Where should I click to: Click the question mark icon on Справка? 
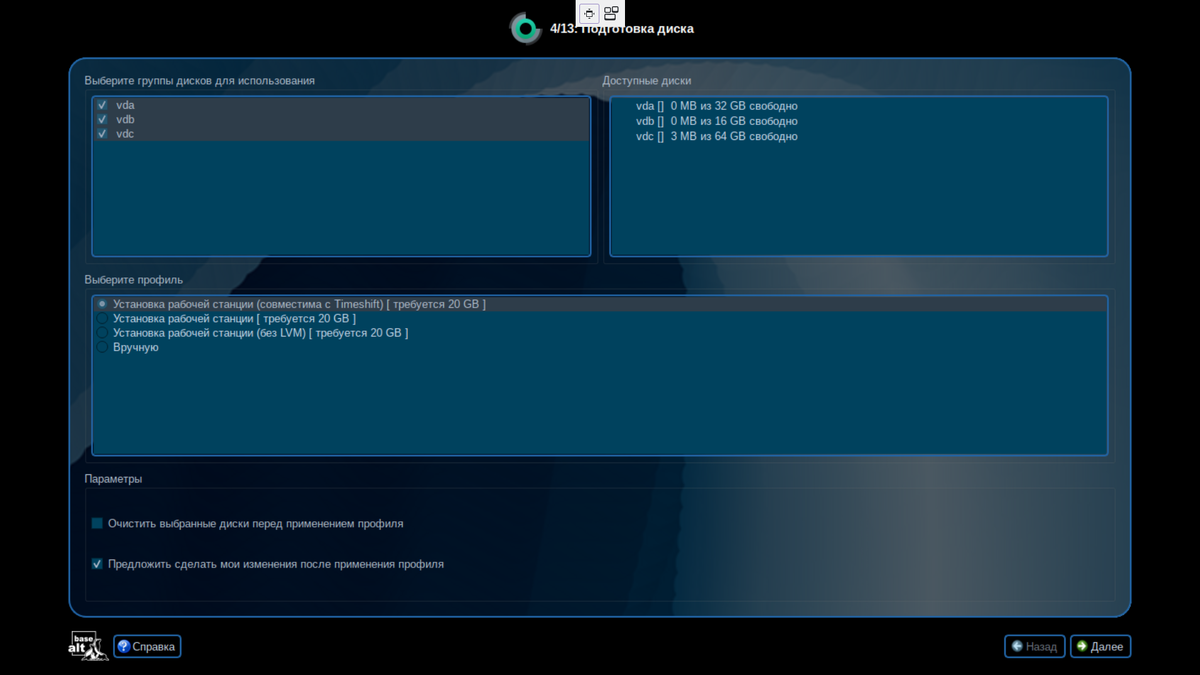(122, 646)
